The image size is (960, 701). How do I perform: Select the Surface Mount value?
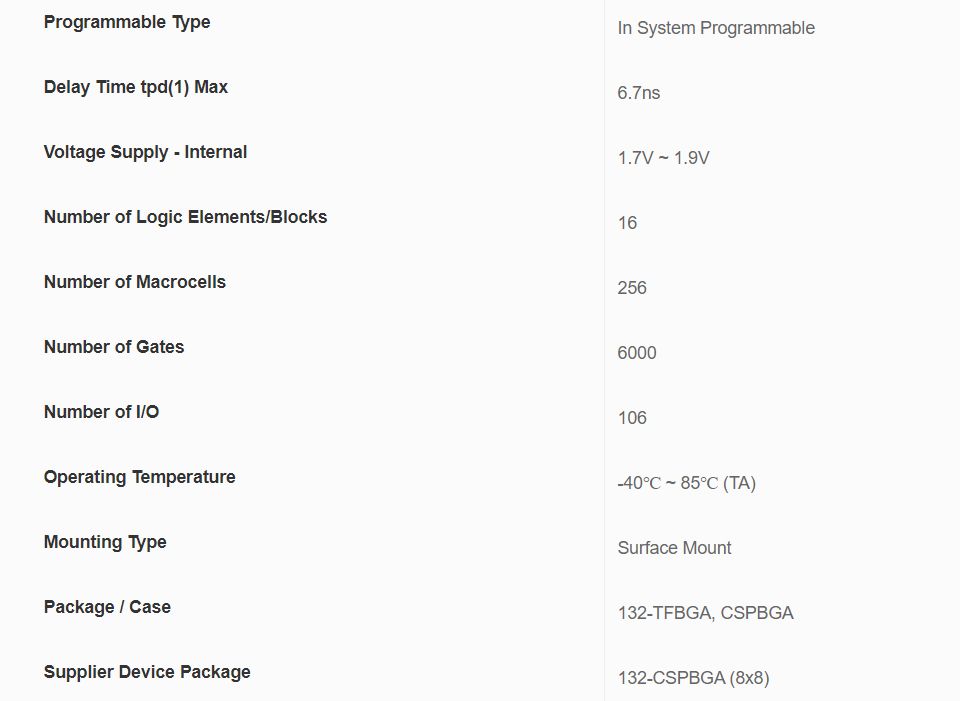675,548
